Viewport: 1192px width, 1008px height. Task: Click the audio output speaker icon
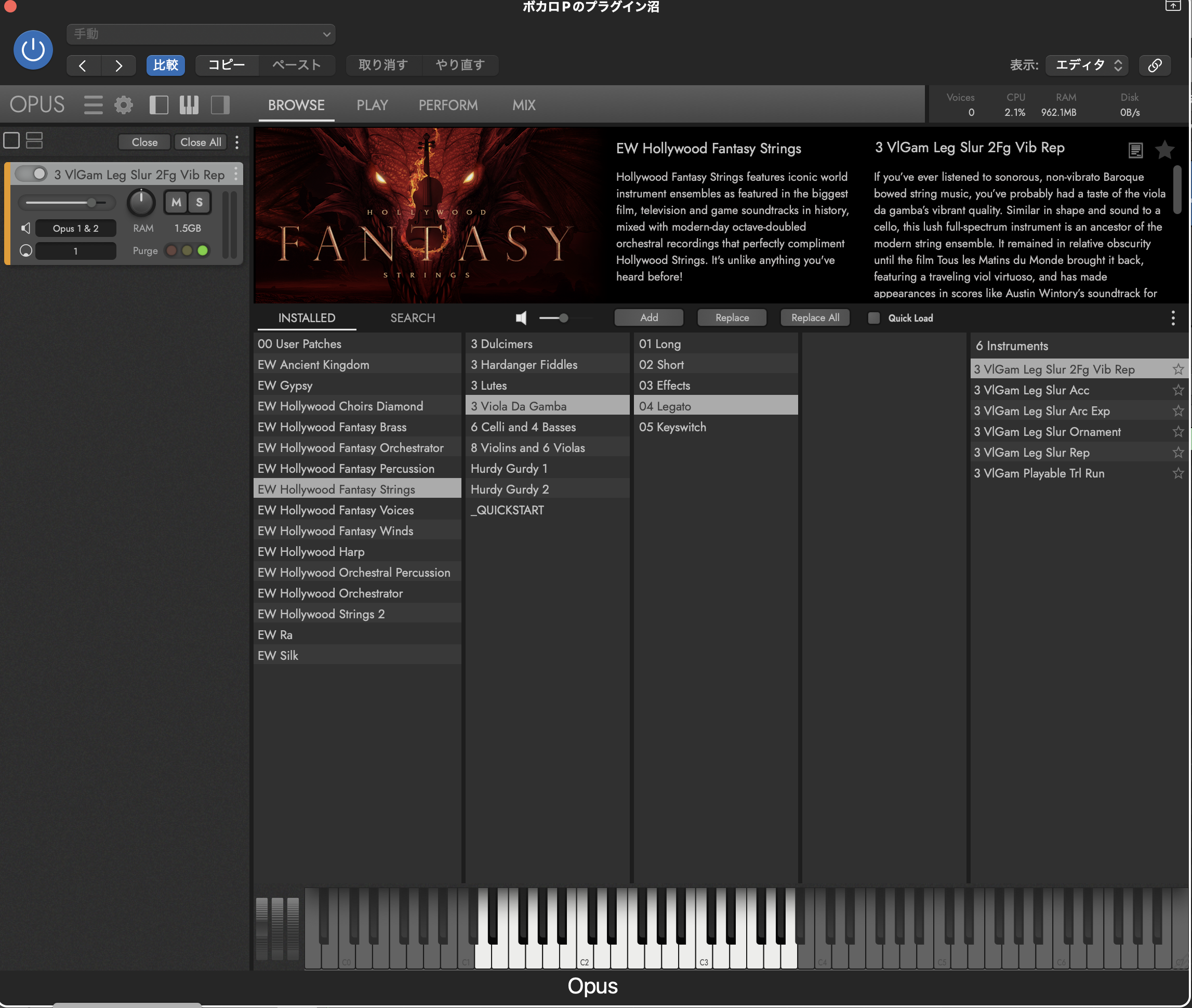pos(25,229)
